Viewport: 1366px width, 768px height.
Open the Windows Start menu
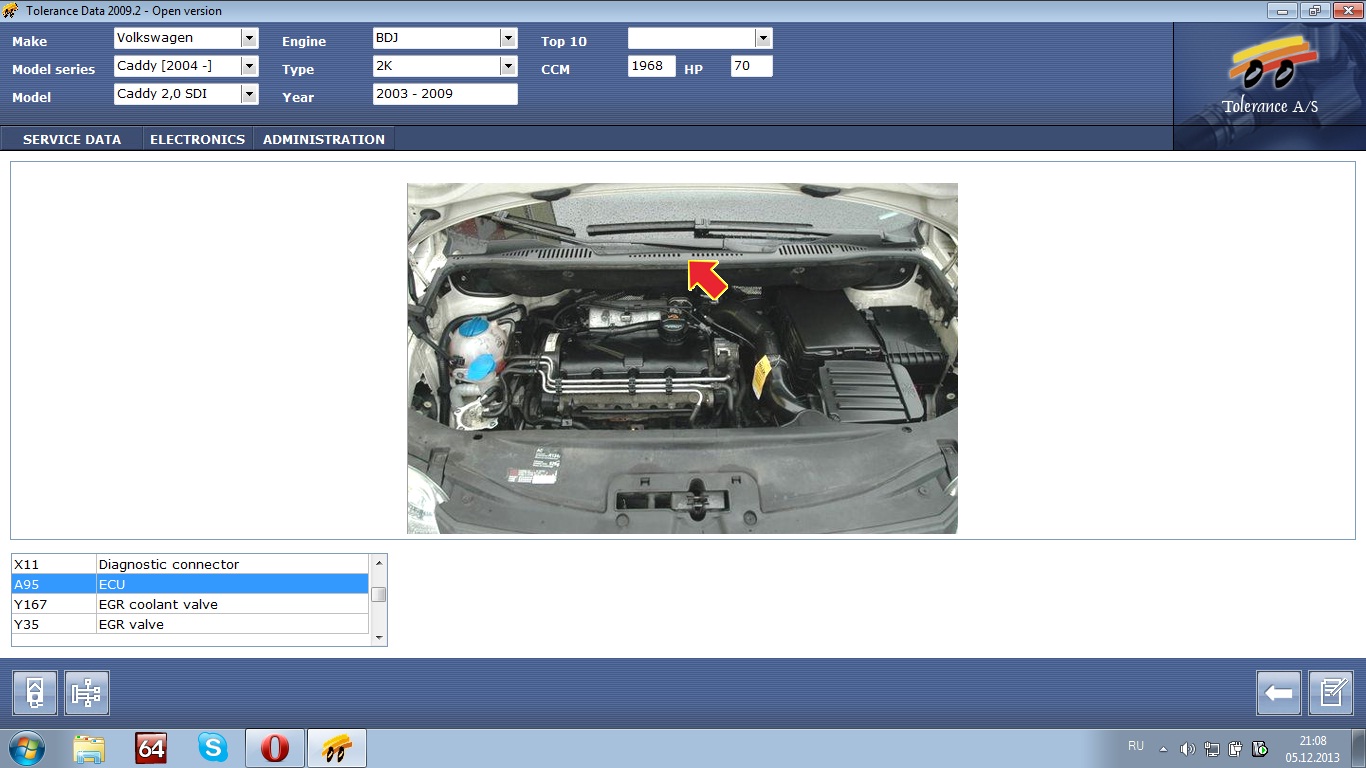[26, 748]
